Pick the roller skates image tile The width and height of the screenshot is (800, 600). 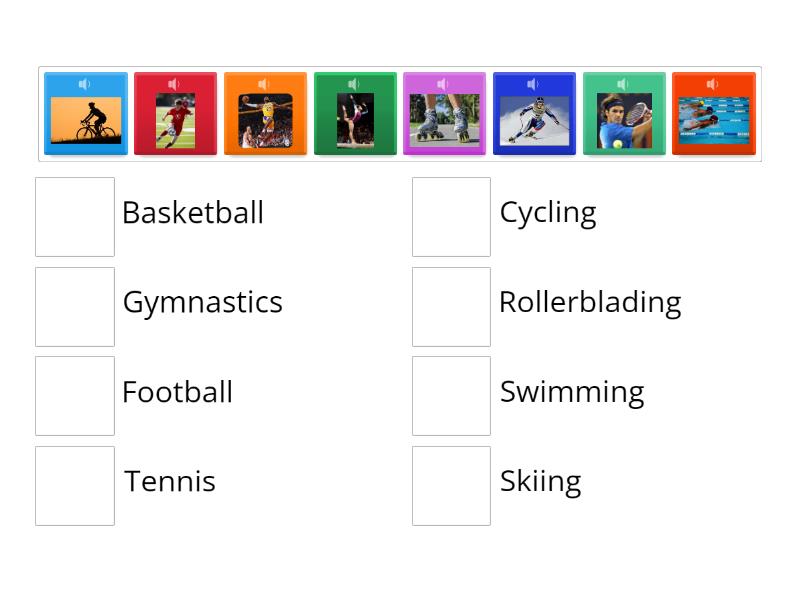coord(445,120)
